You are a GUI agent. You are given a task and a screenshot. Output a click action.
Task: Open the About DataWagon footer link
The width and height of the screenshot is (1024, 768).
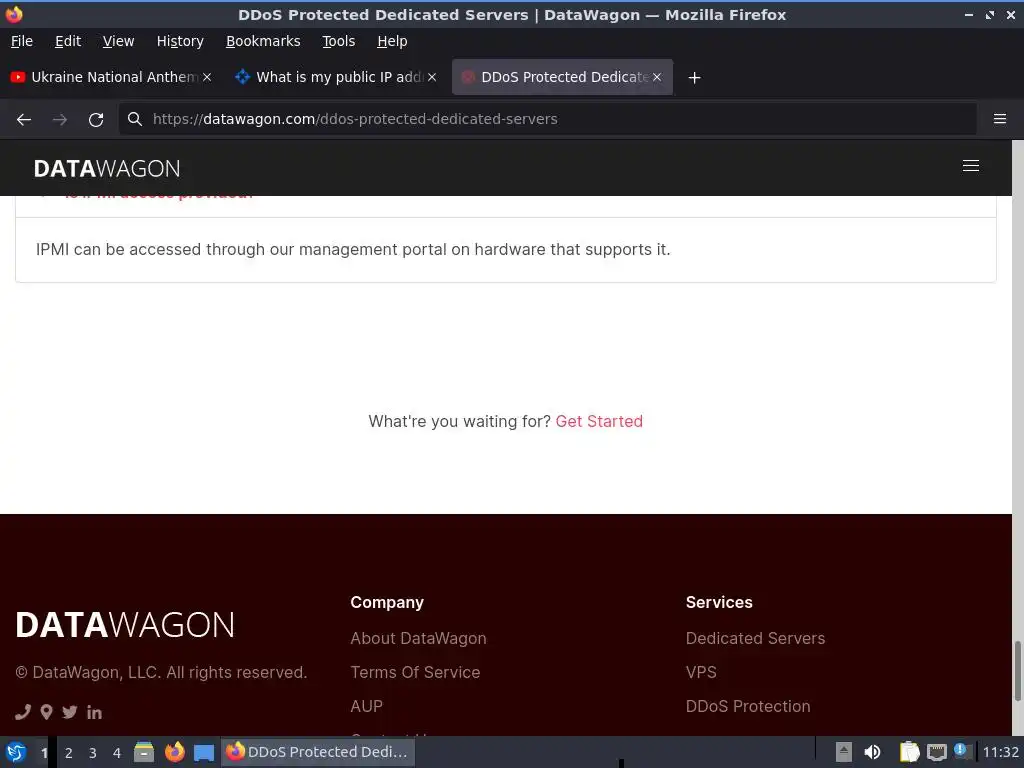[418, 638]
